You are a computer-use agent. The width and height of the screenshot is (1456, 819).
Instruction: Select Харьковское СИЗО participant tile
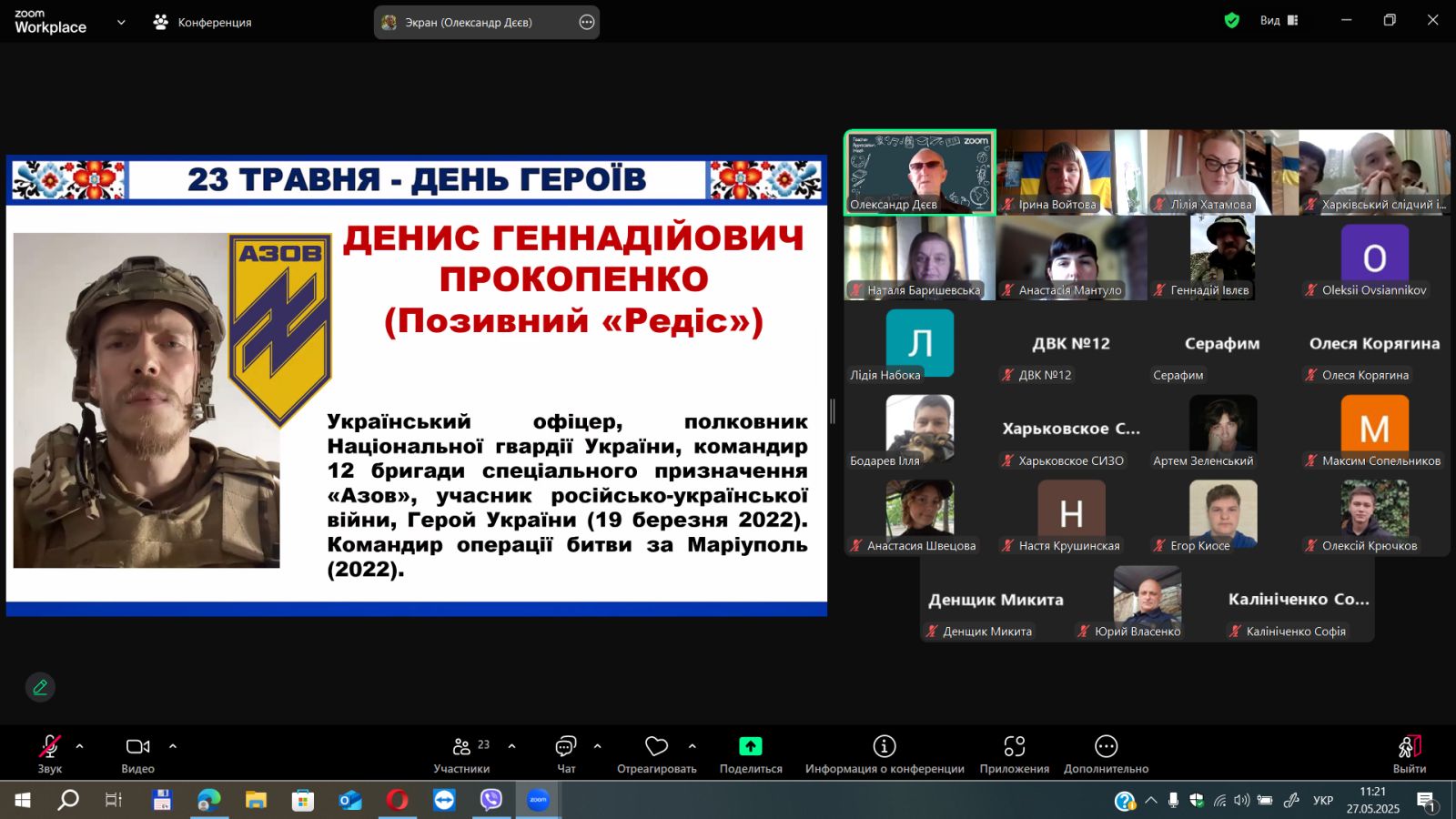(x=1071, y=430)
